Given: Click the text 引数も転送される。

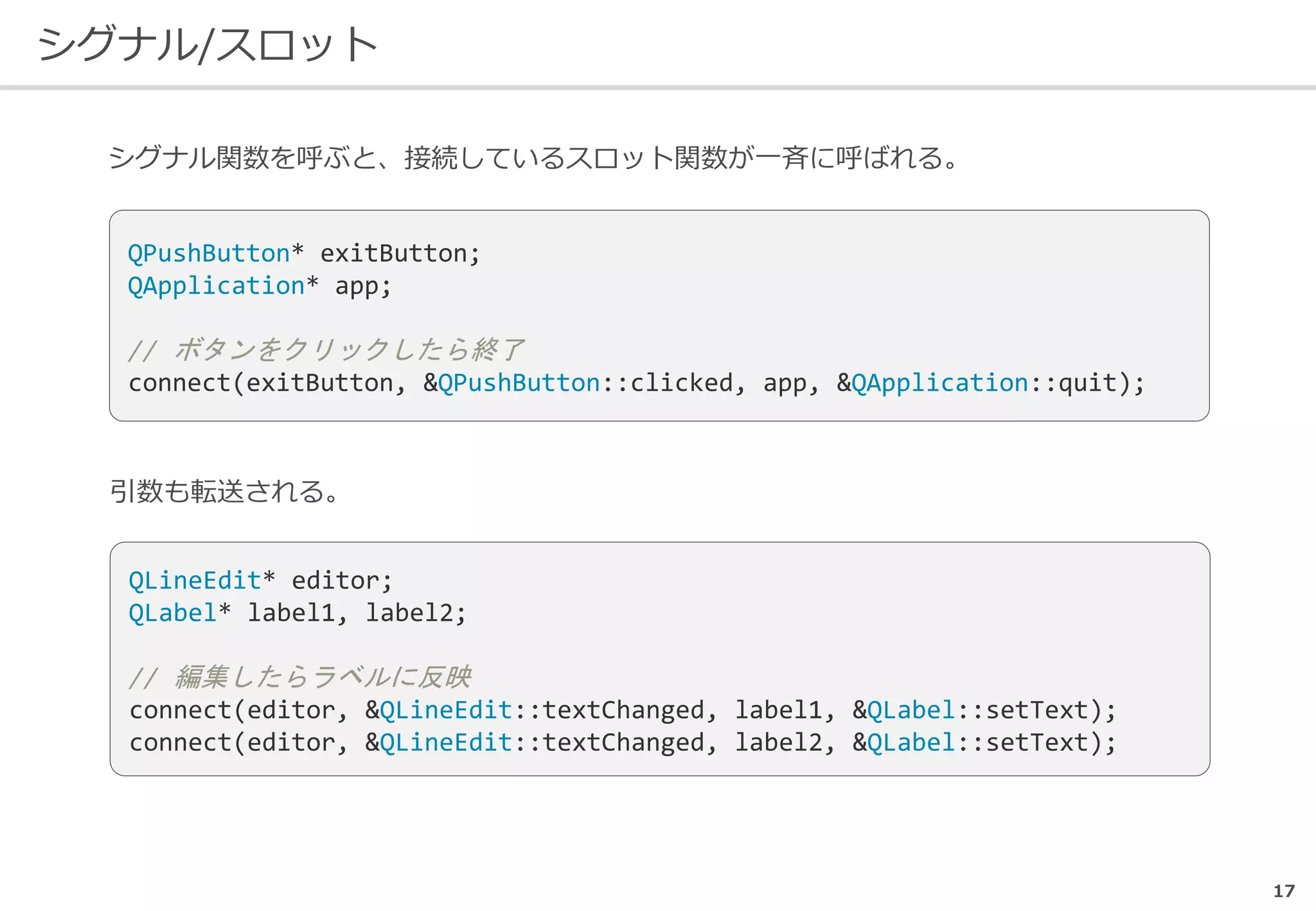Looking at the screenshot, I should click(x=225, y=491).
